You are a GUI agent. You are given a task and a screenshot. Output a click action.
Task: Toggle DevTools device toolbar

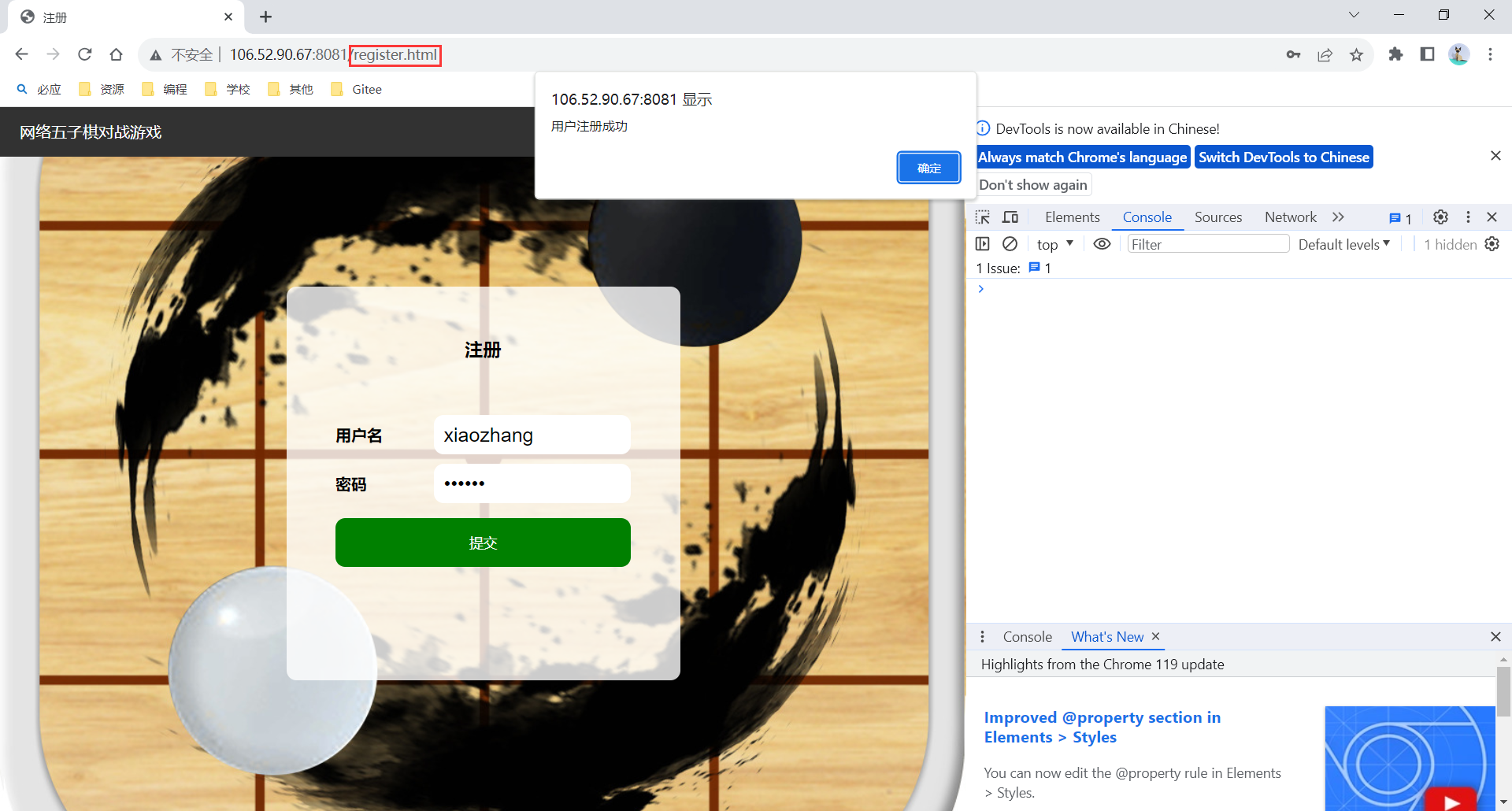[1010, 217]
